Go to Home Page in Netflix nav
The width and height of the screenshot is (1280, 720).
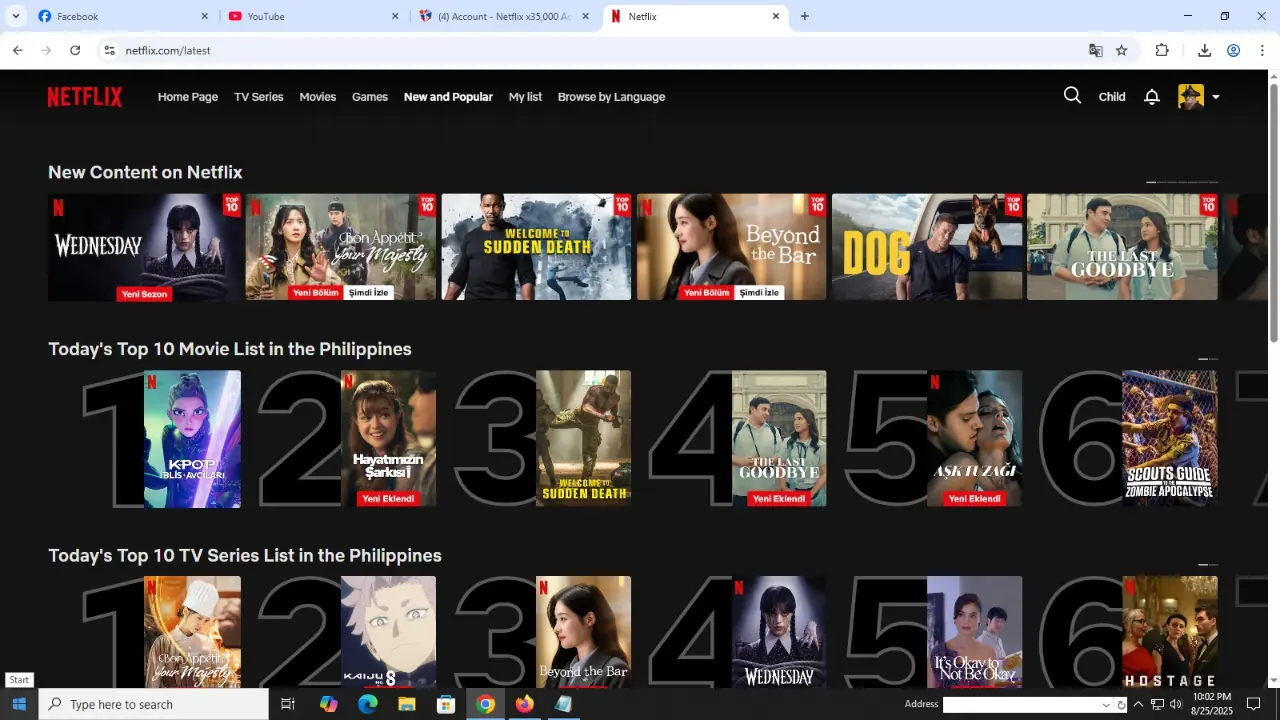tap(188, 97)
